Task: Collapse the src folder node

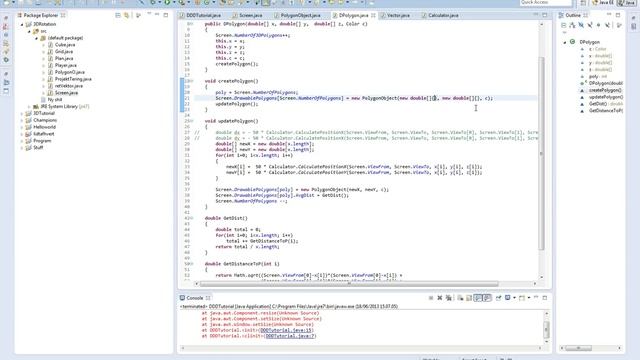Action: (29, 31)
